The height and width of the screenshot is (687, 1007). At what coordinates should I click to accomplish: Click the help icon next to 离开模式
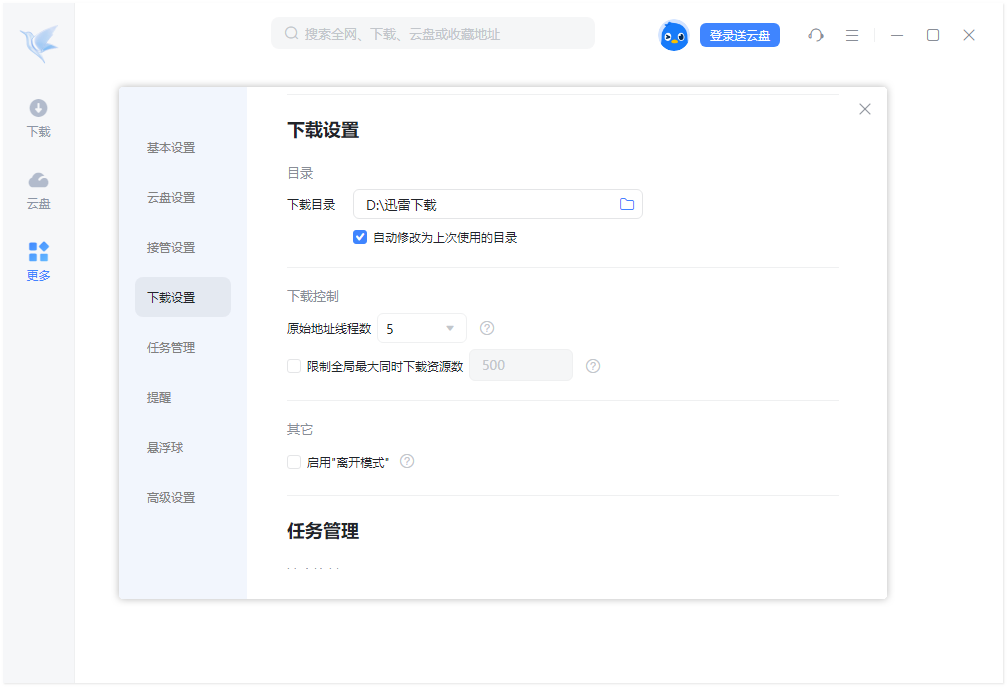click(x=406, y=461)
